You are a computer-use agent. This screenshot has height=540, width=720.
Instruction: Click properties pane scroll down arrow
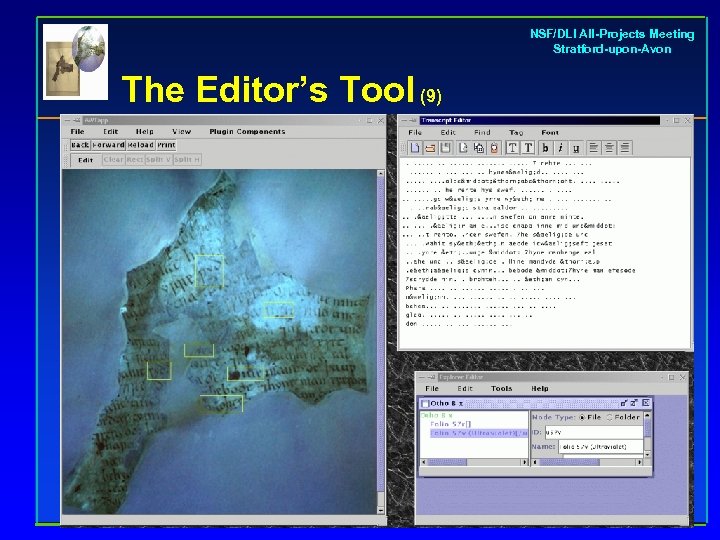pyautogui.click(x=647, y=455)
